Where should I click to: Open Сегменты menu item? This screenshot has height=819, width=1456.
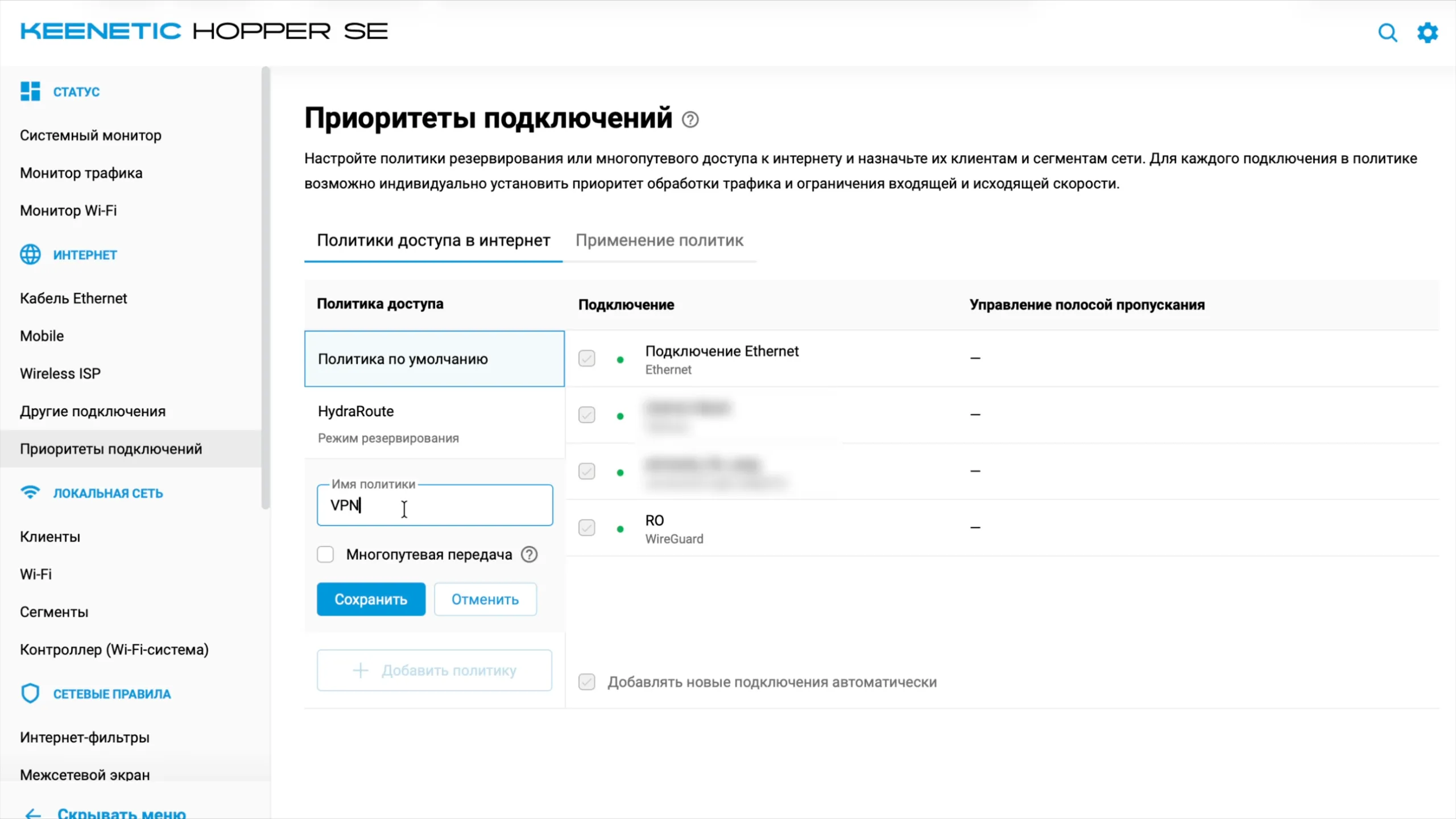click(54, 612)
